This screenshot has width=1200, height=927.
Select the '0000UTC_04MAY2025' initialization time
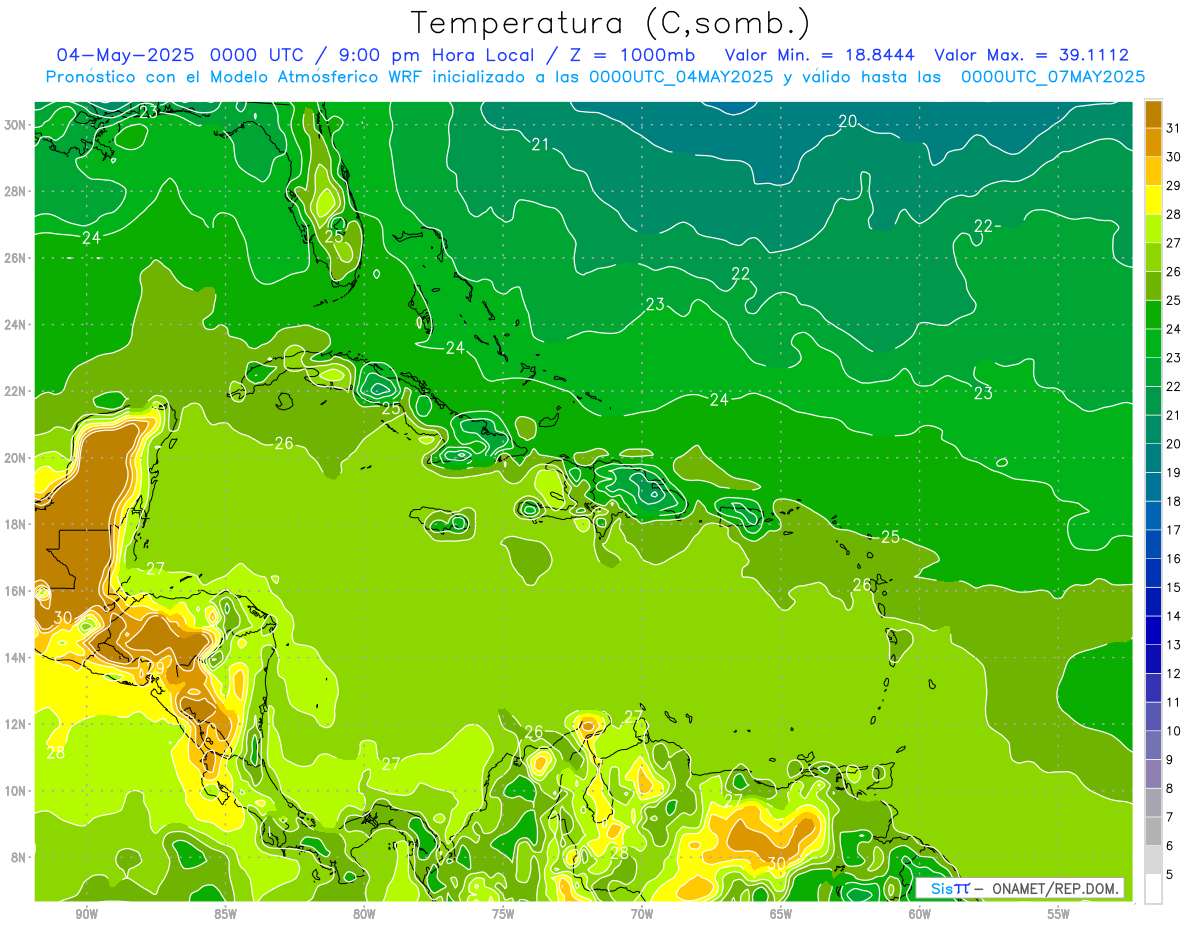[681, 76]
